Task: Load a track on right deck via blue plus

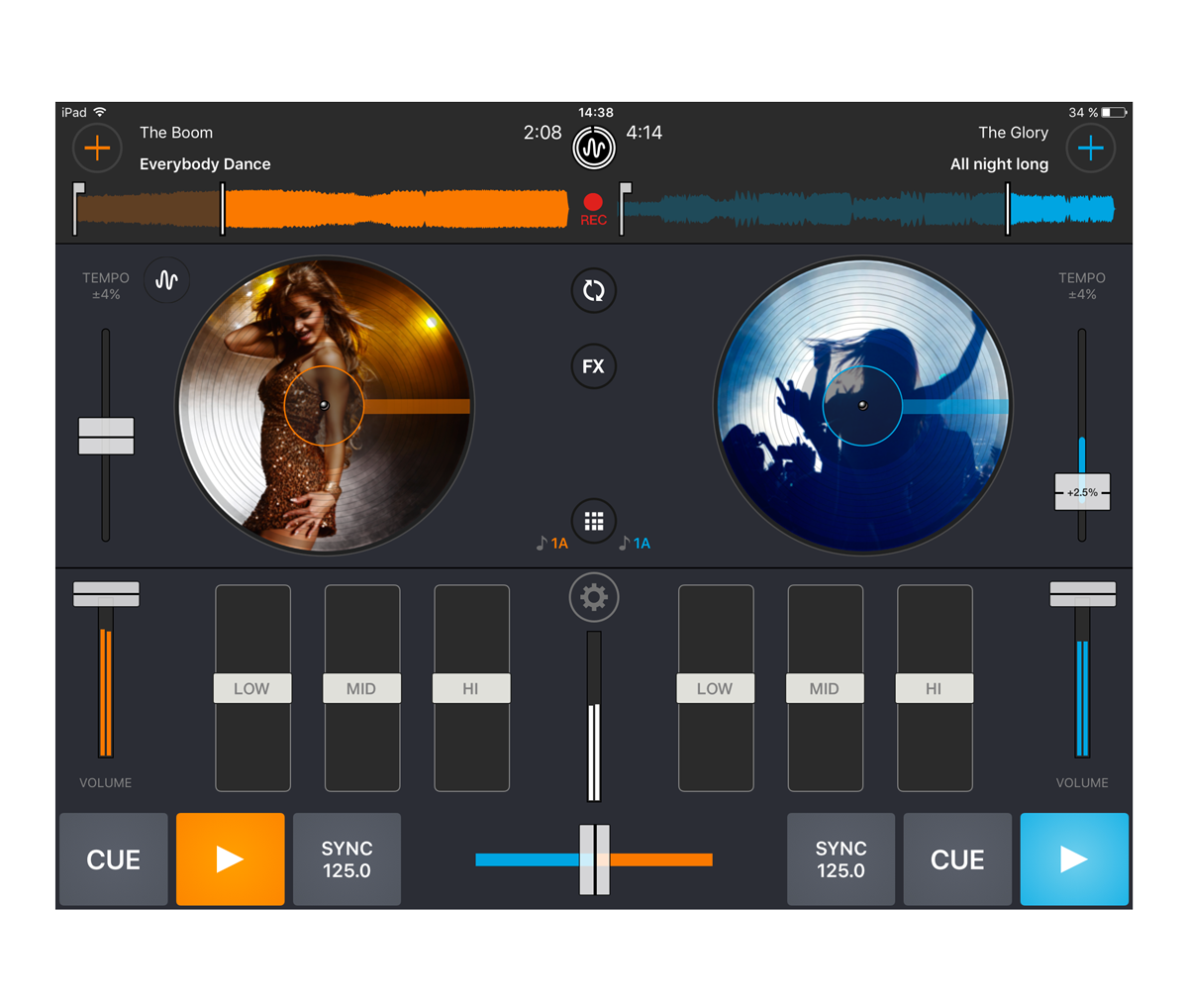Action: pyautogui.click(x=1090, y=147)
